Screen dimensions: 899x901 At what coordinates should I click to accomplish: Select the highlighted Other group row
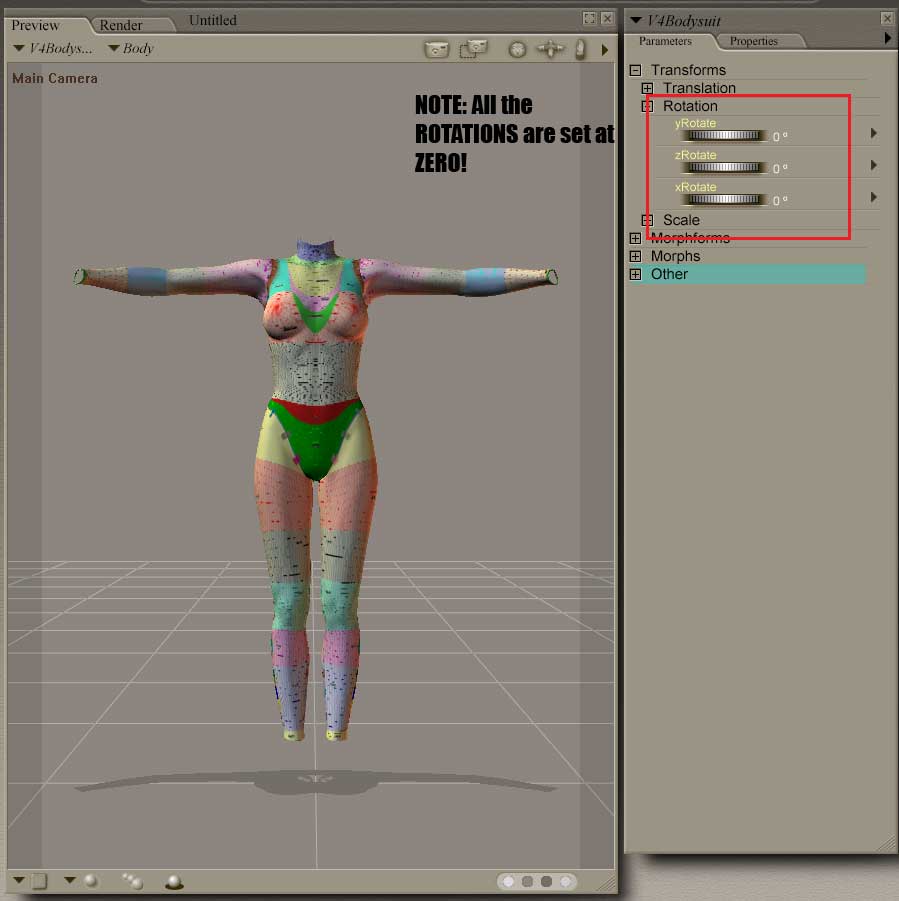click(746, 274)
